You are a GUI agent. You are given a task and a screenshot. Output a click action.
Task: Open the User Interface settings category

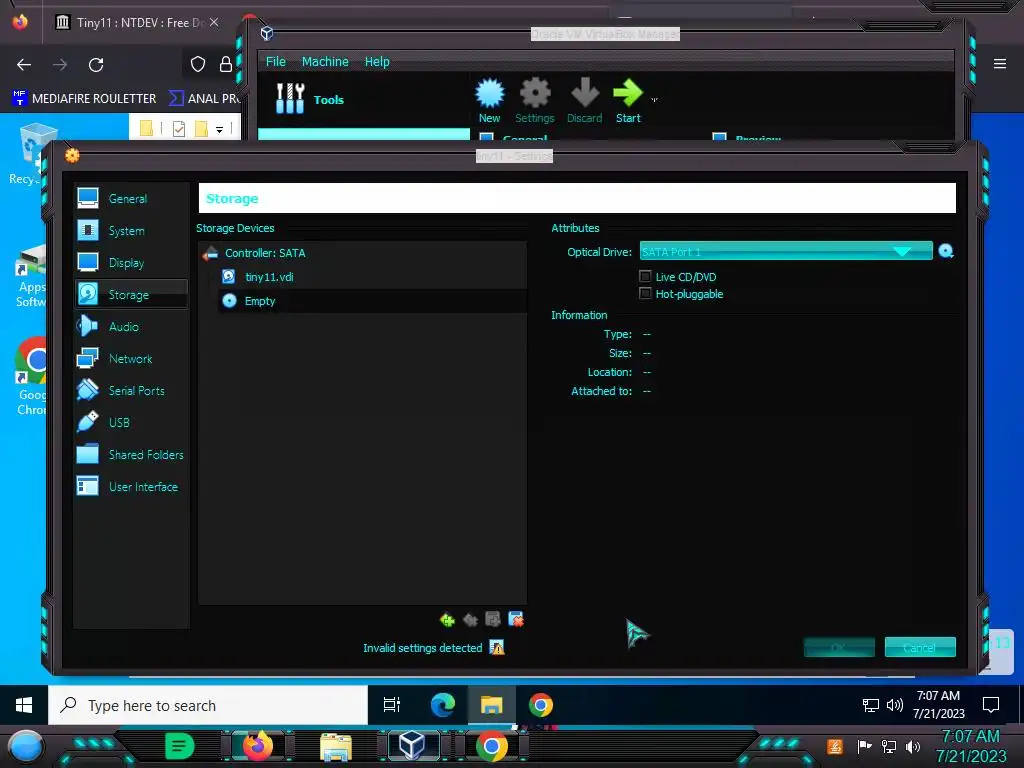point(129,487)
